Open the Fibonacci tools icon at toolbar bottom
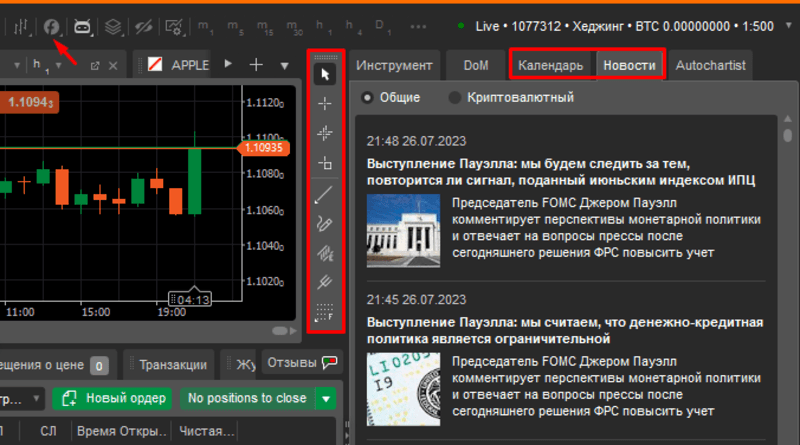 tap(324, 312)
